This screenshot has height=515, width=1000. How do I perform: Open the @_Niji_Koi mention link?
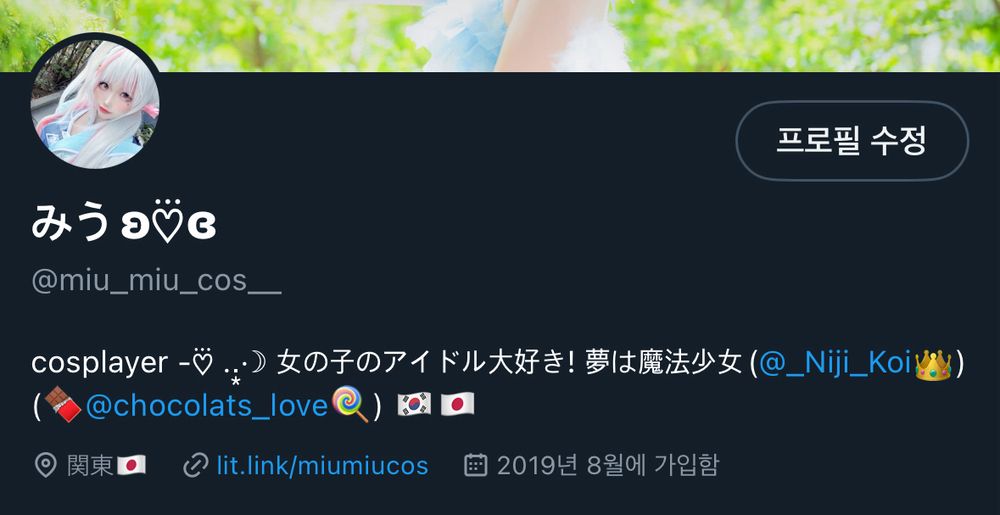(835, 364)
